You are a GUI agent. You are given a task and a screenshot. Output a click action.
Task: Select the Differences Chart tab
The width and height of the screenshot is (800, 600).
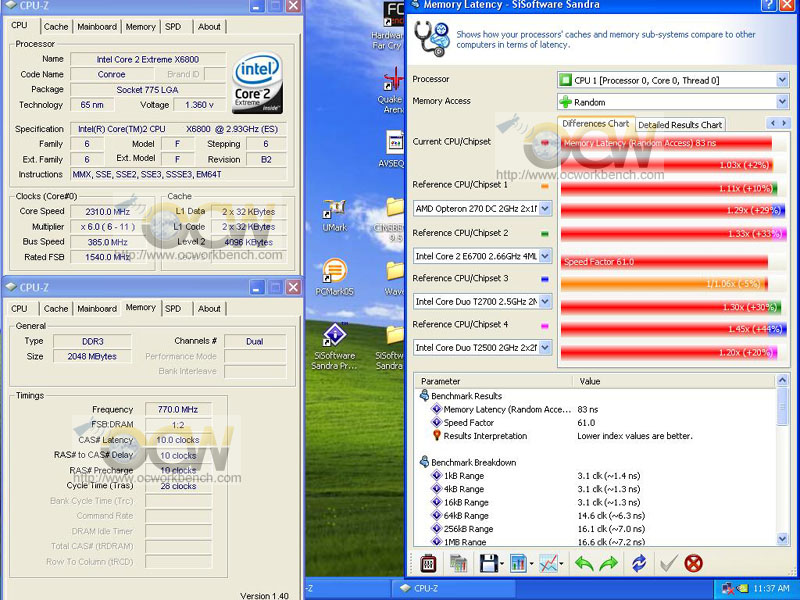pos(595,123)
